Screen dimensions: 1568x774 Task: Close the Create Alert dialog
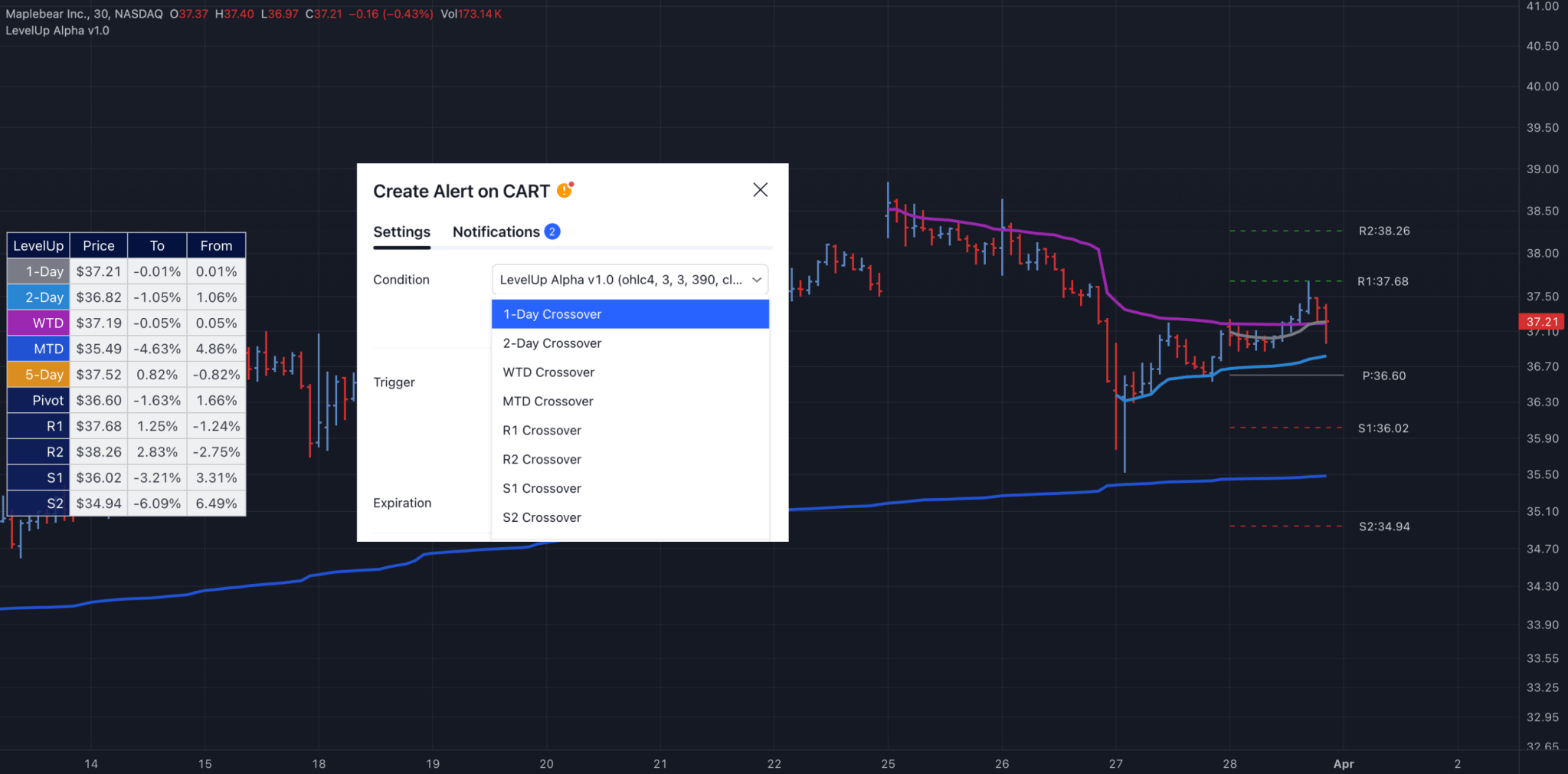click(x=760, y=190)
